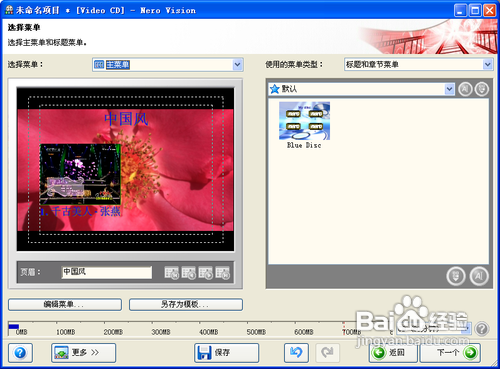Go to the last menu page icon

[222, 273]
